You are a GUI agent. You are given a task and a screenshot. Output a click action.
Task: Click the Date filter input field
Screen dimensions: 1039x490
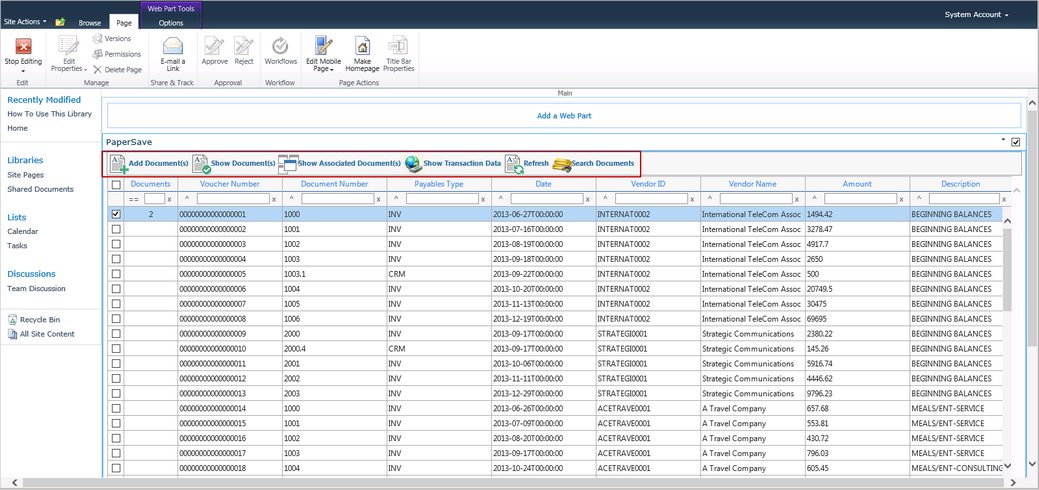click(547, 198)
